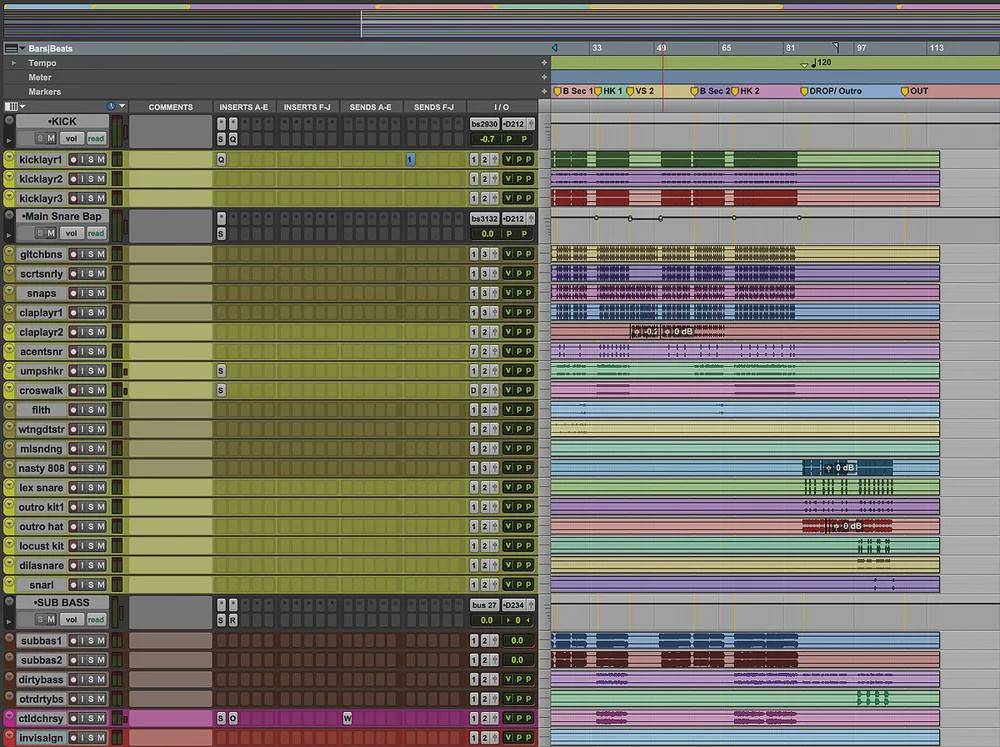Click the Main Snare Bap volume value field
Screen dimensions: 1000x747
click(x=484, y=233)
